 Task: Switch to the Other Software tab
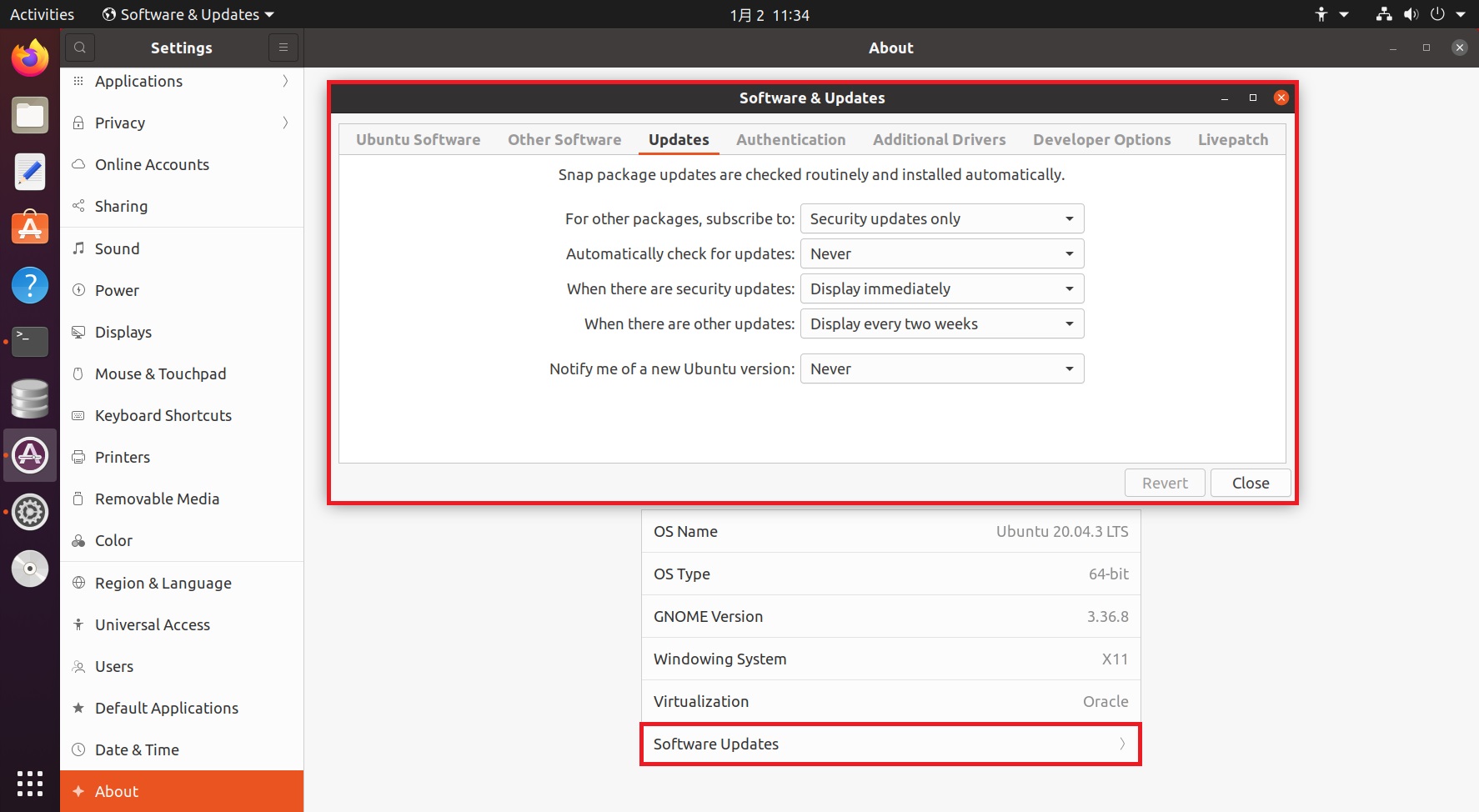[x=564, y=139]
